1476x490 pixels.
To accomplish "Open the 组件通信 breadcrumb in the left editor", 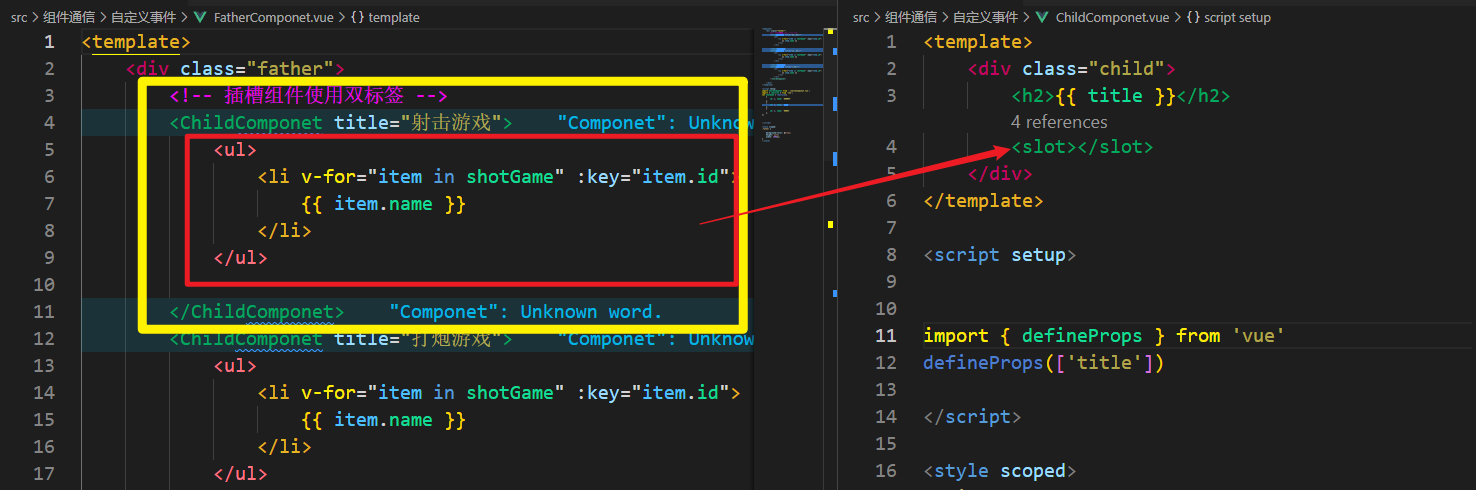I will (69, 17).
